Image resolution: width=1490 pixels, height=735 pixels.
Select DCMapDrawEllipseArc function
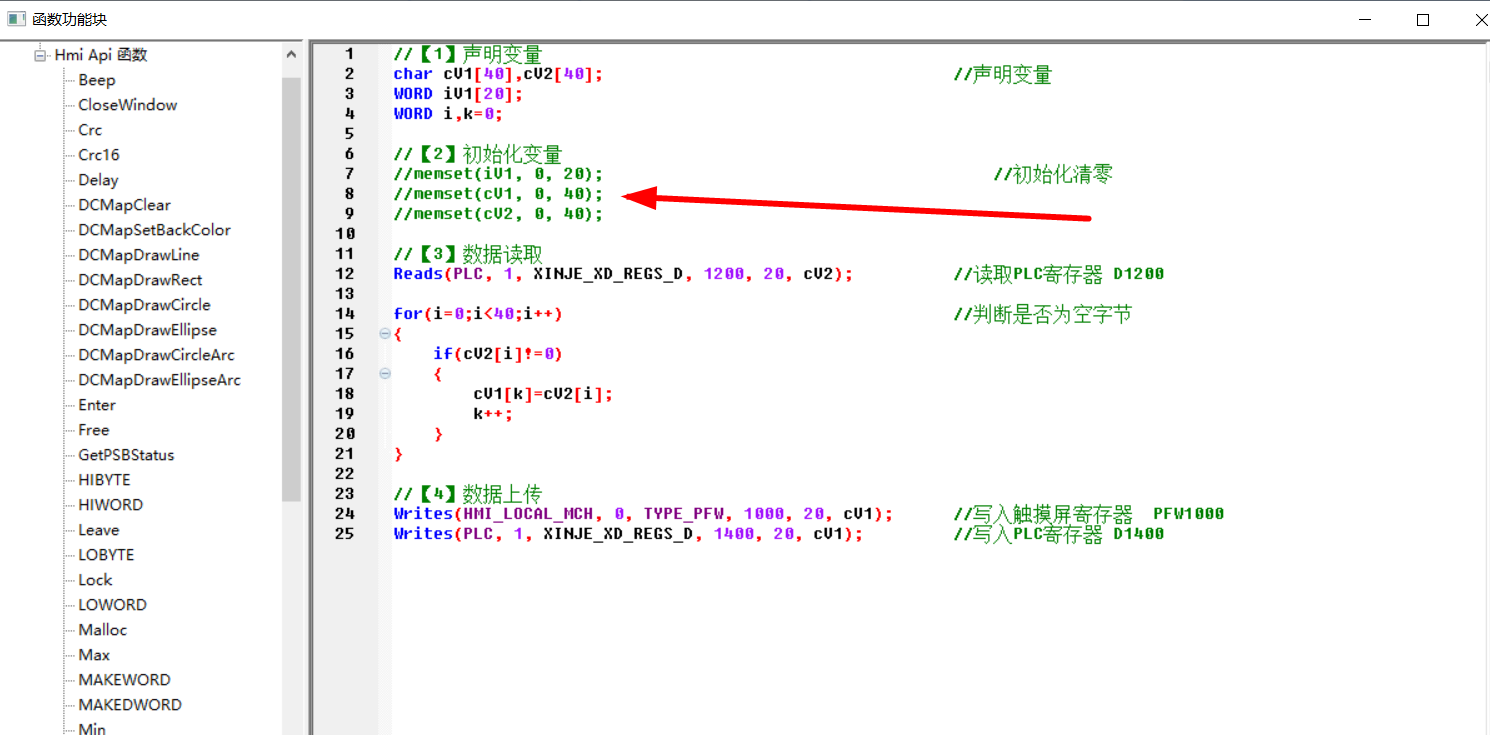[x=159, y=380]
